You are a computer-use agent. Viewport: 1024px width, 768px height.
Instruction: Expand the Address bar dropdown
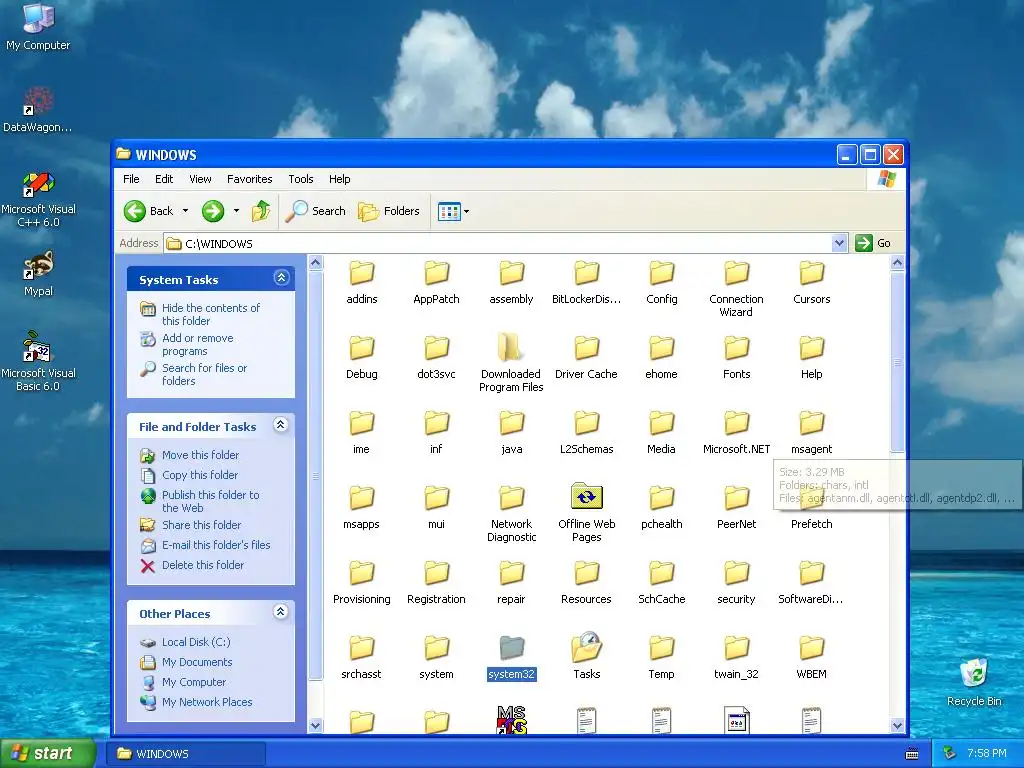(x=839, y=243)
